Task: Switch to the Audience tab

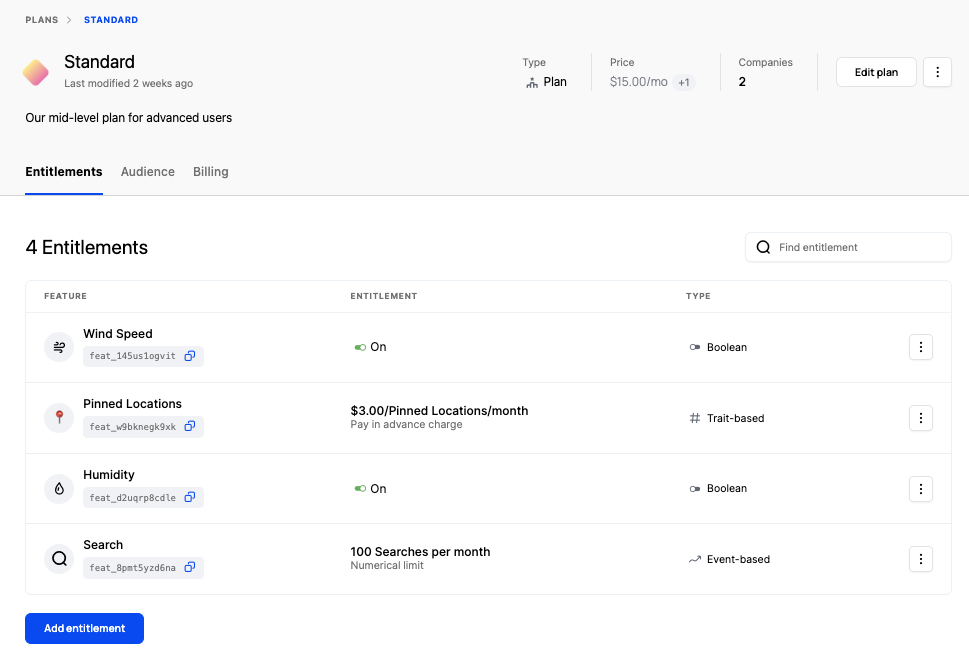Action: pos(148,172)
